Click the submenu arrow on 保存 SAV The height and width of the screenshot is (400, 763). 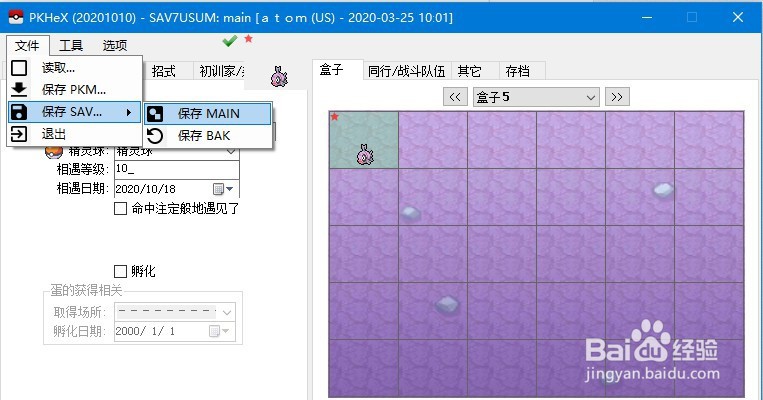click(x=128, y=112)
